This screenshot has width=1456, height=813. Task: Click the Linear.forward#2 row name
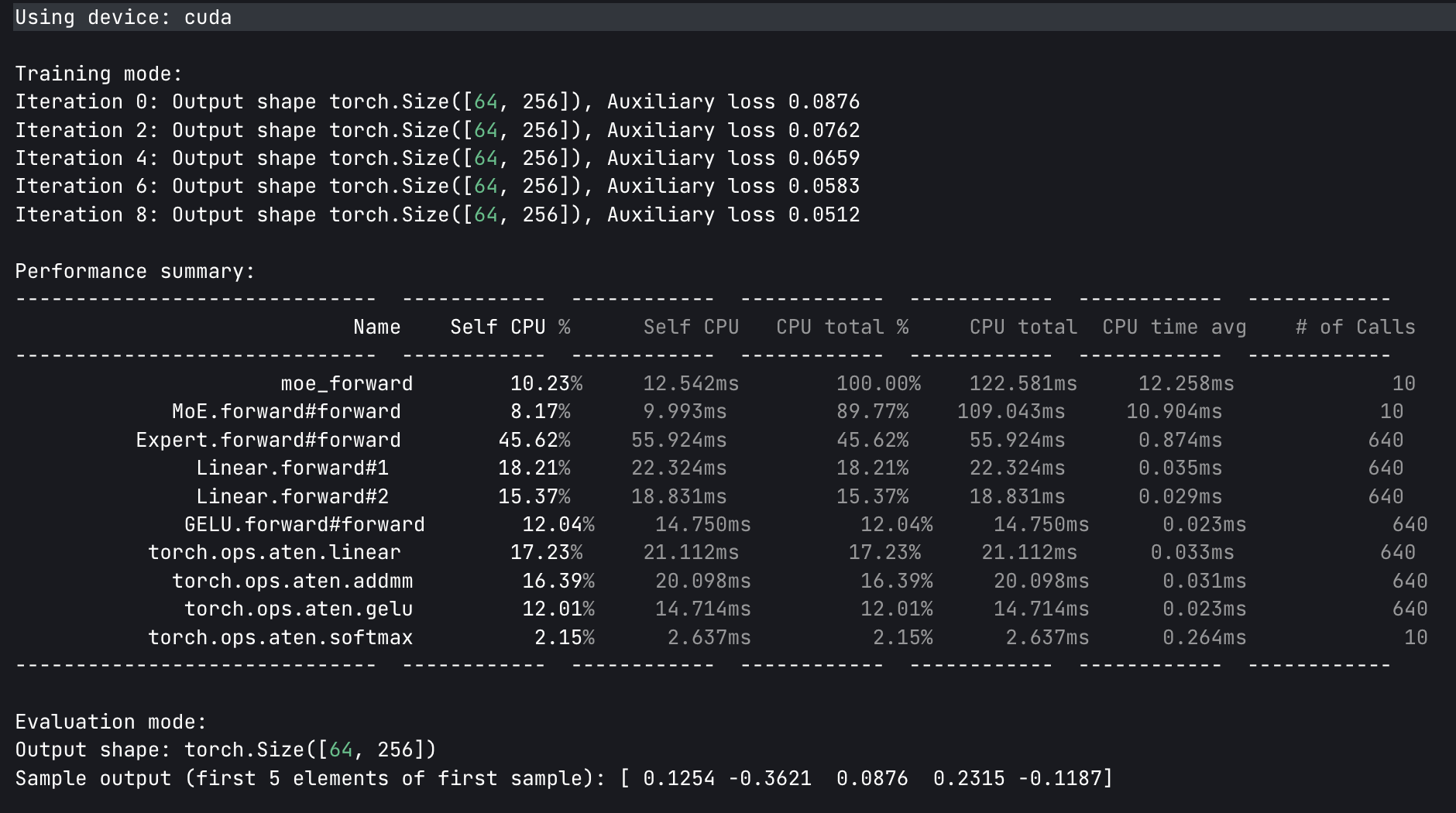point(292,496)
